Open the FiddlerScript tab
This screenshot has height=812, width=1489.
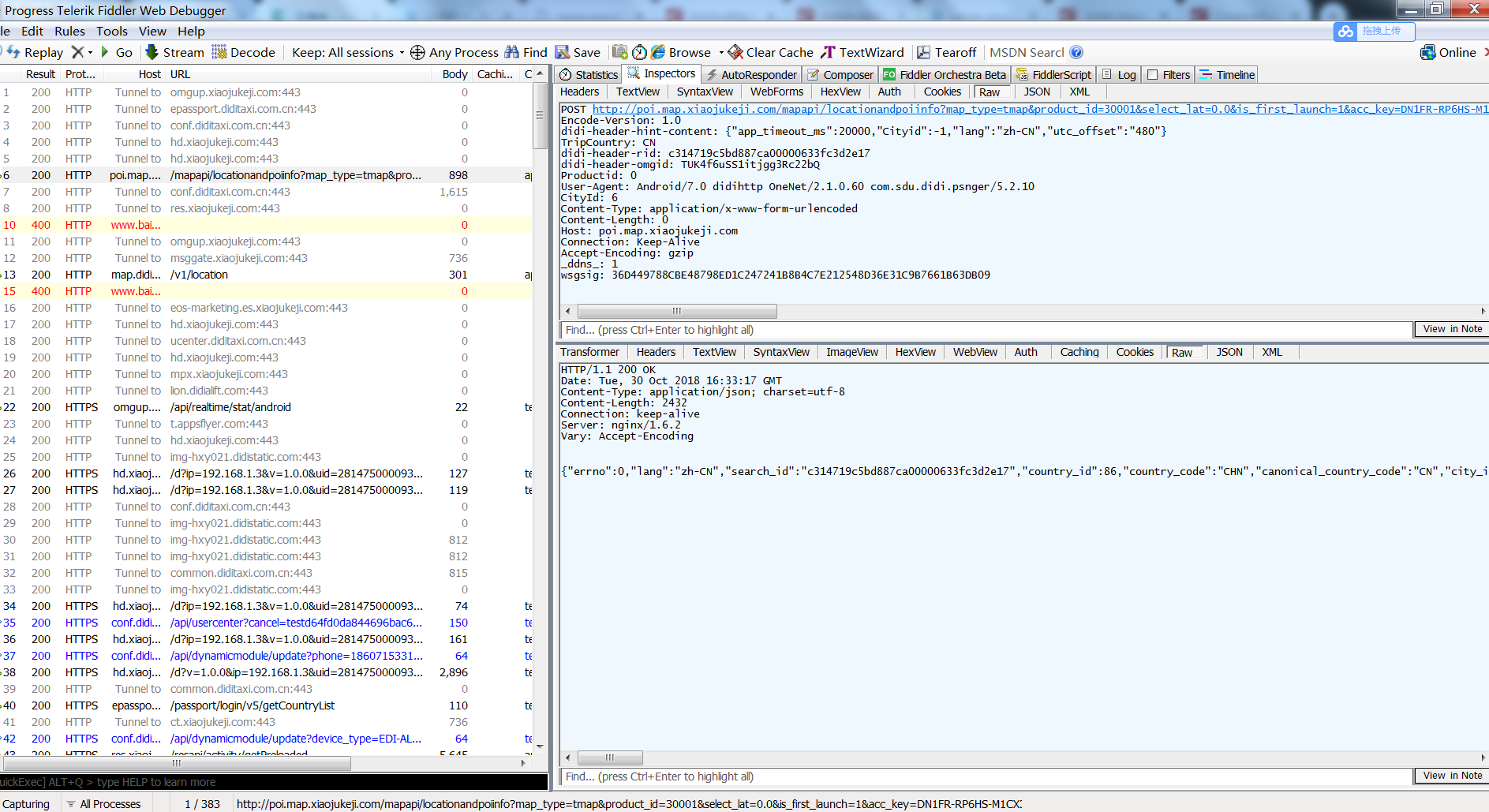tap(1053, 74)
